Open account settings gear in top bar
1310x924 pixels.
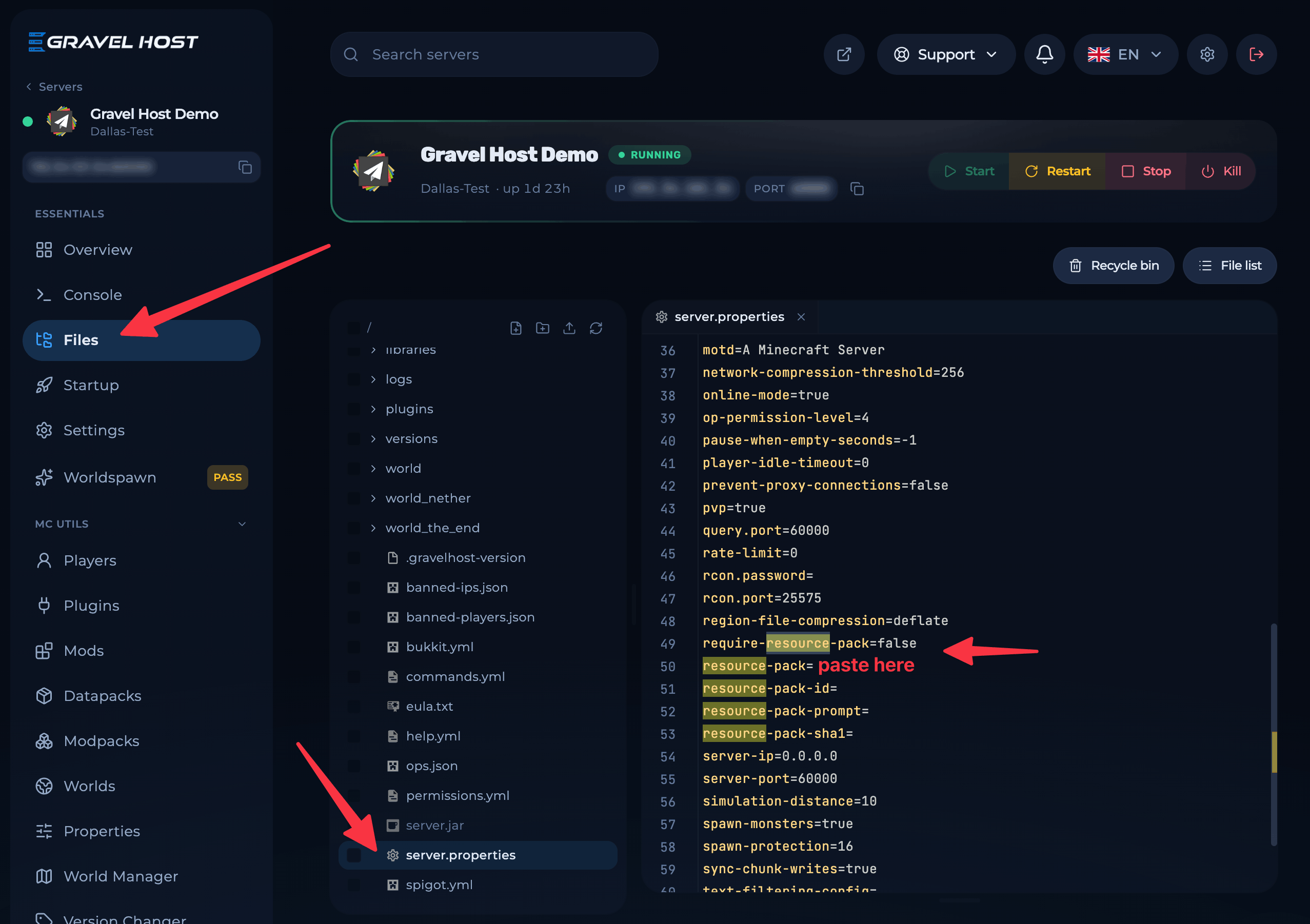1207,54
